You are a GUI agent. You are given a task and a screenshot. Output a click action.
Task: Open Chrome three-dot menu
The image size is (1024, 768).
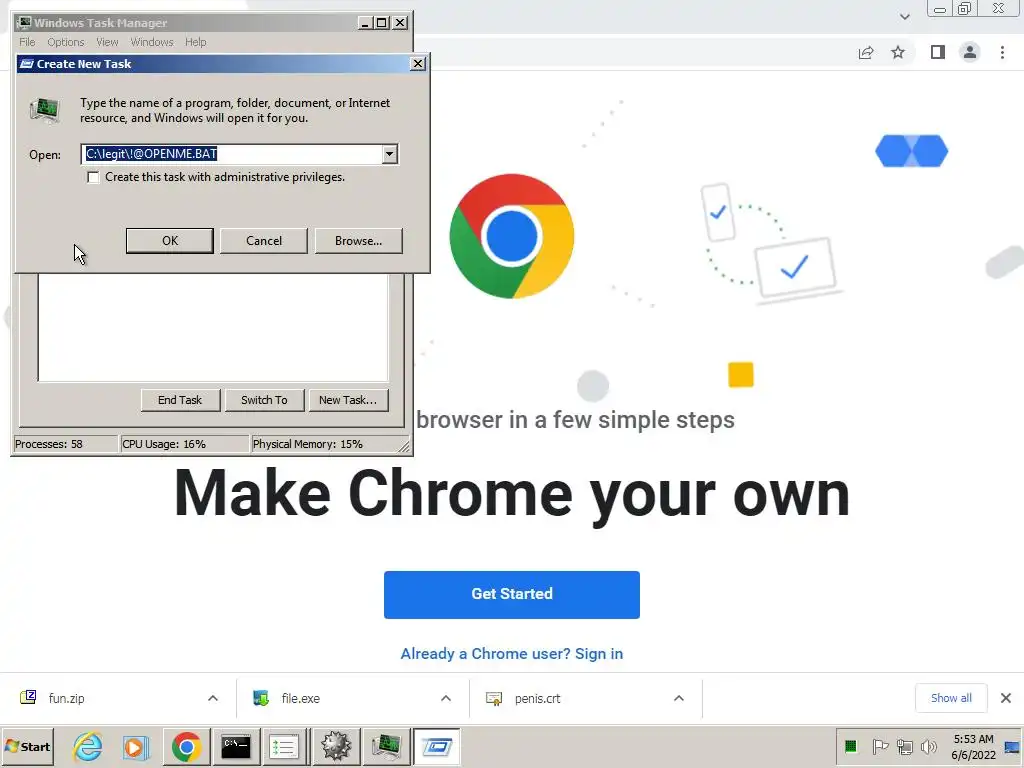(x=1002, y=52)
